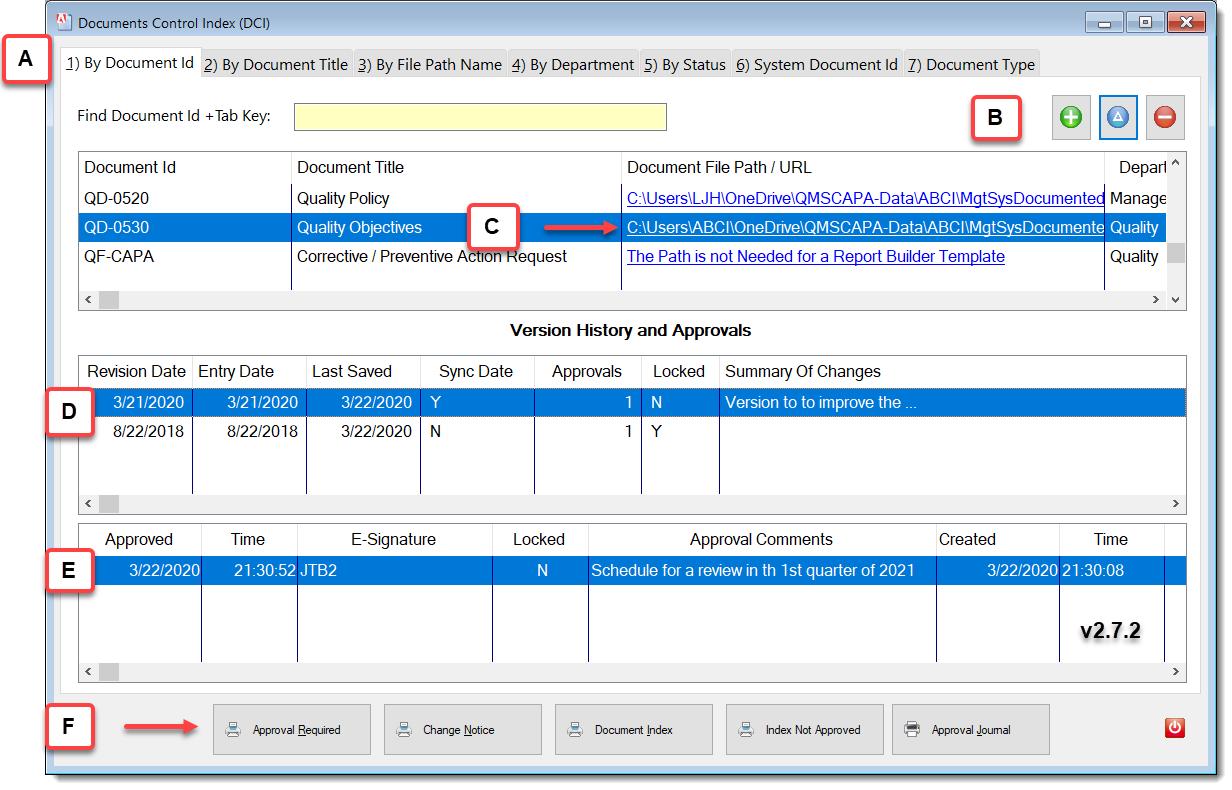Click the Index Not Approved button
1232x790 pixels.
[x=805, y=729]
